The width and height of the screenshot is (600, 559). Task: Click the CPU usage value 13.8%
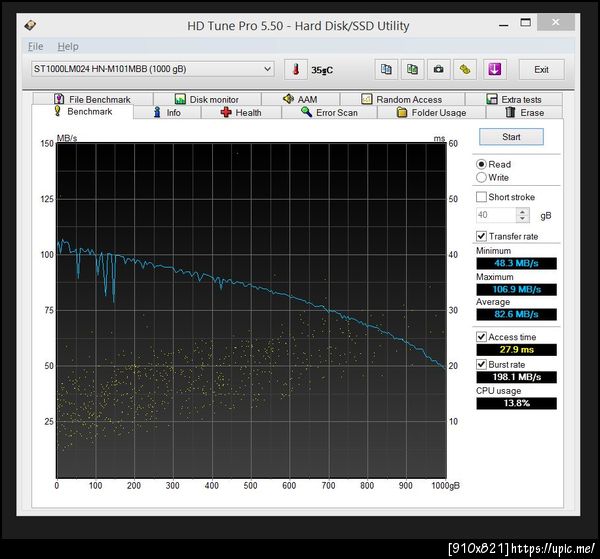pos(516,403)
